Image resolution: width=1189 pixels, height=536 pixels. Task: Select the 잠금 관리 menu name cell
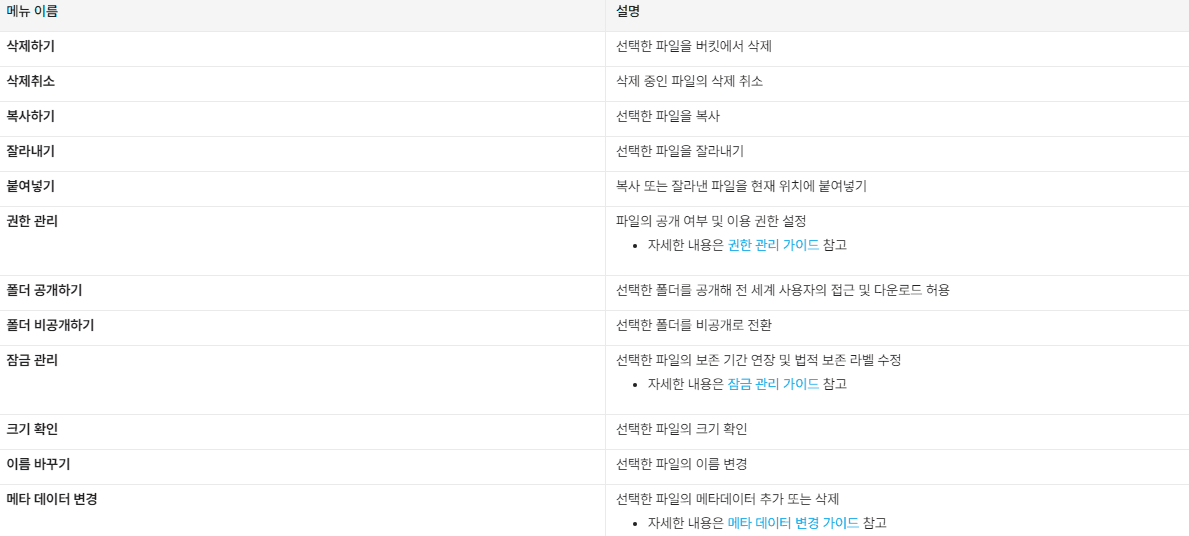pyautogui.click(x=303, y=380)
